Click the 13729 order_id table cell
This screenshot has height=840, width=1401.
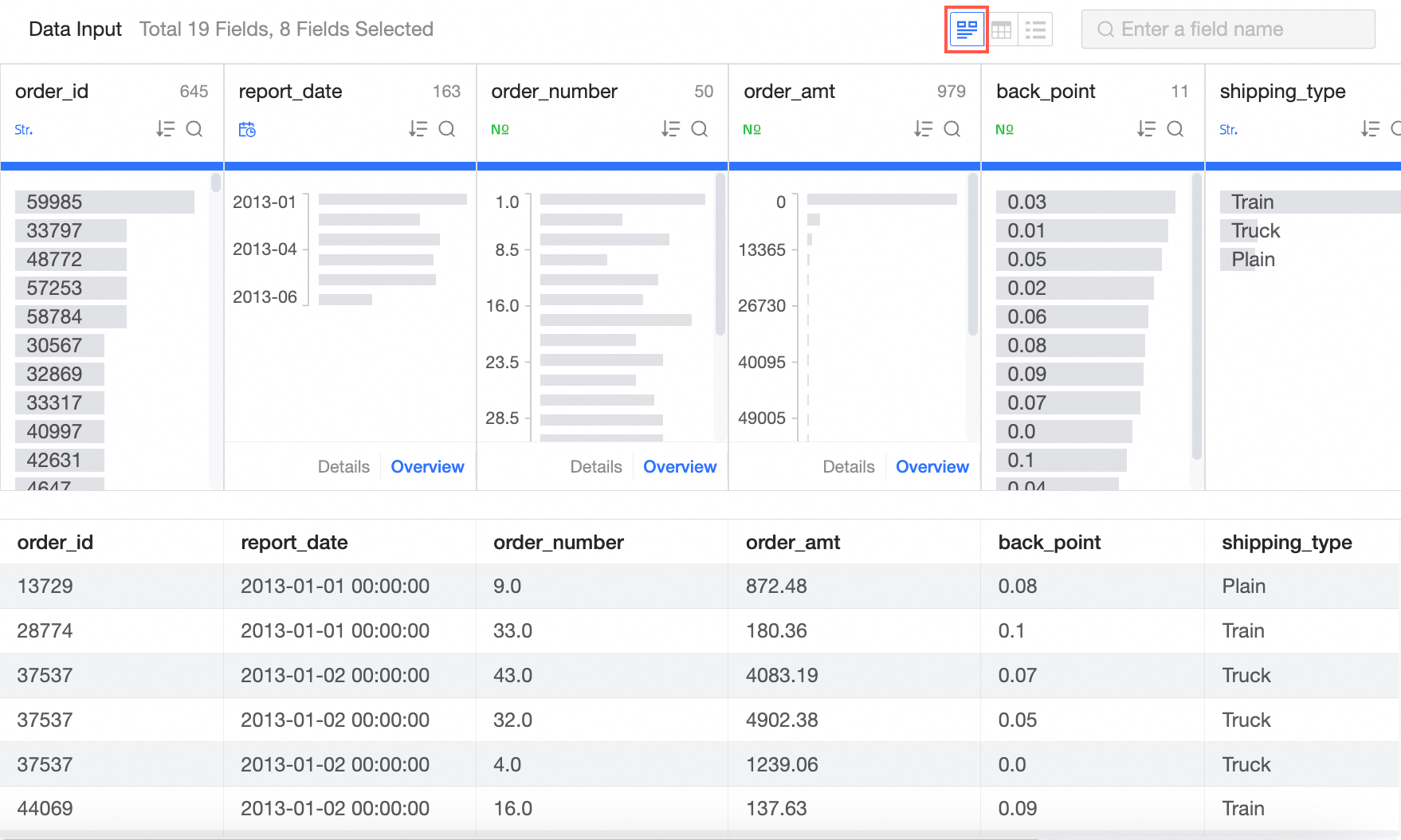pos(45,586)
